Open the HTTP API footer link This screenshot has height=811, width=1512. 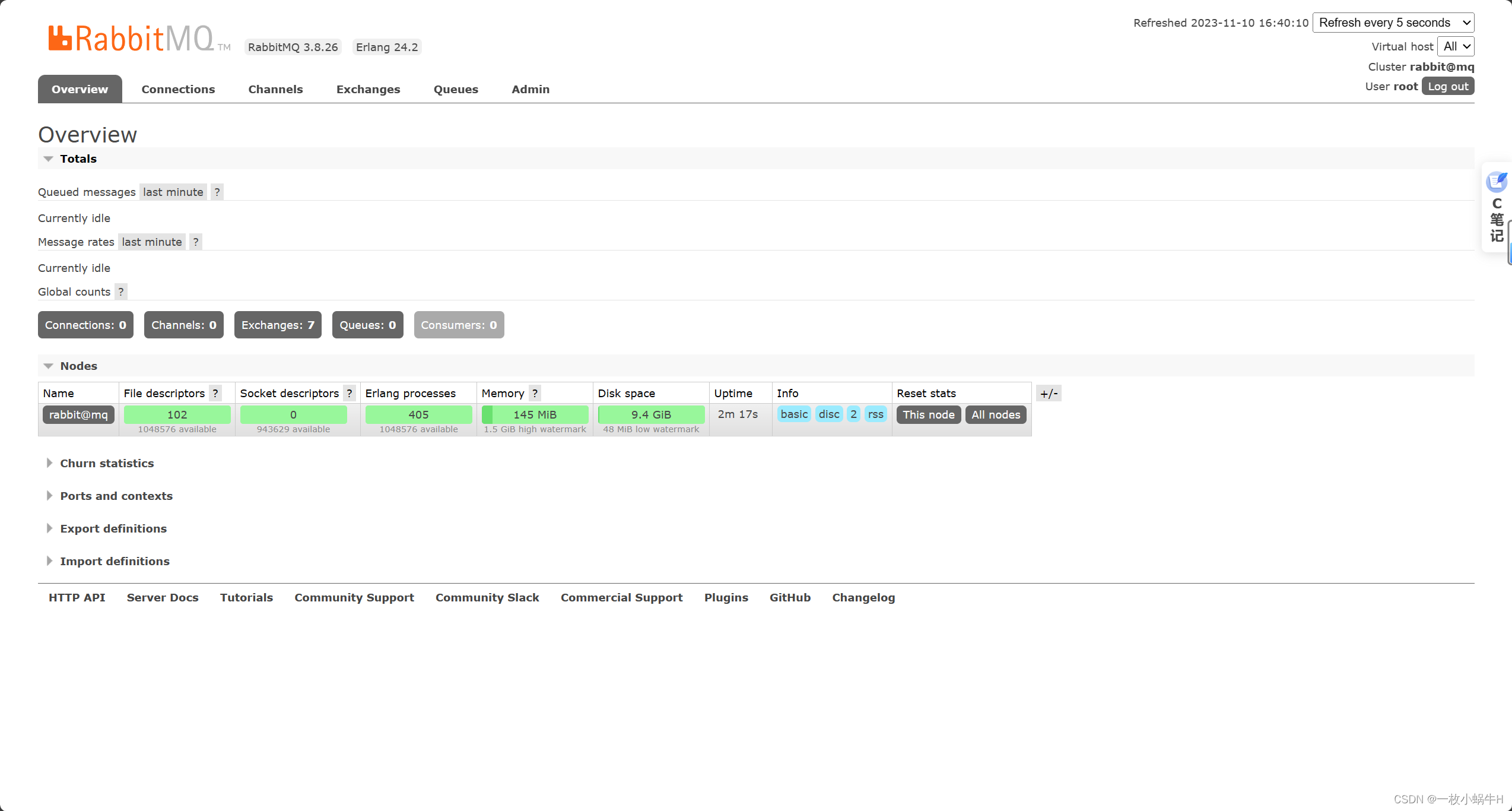click(77, 597)
